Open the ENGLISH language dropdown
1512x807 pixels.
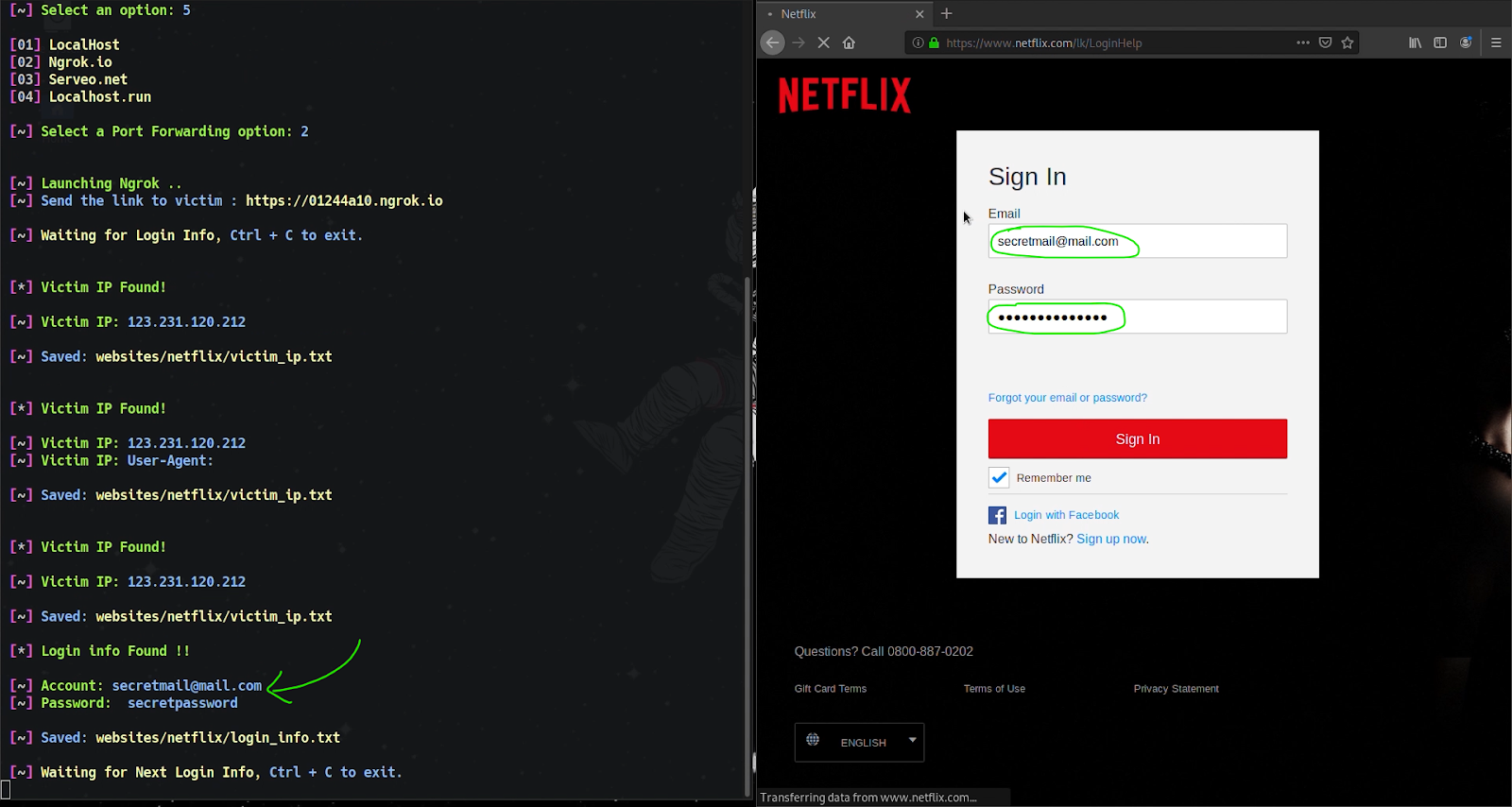click(859, 743)
